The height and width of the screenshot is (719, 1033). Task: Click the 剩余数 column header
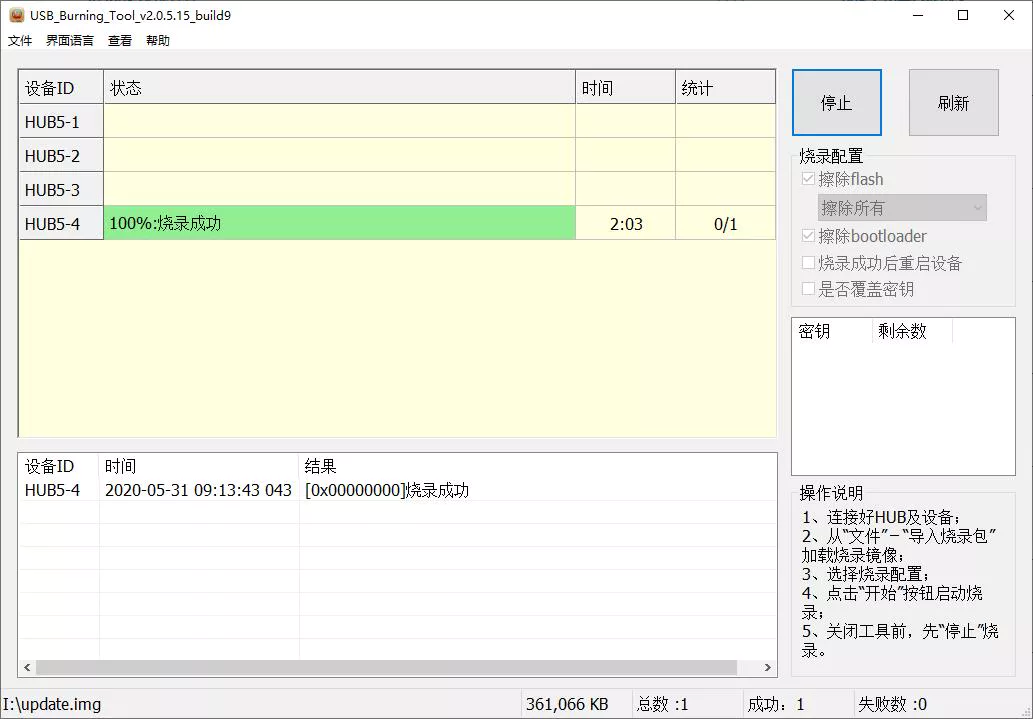[x=912, y=331]
